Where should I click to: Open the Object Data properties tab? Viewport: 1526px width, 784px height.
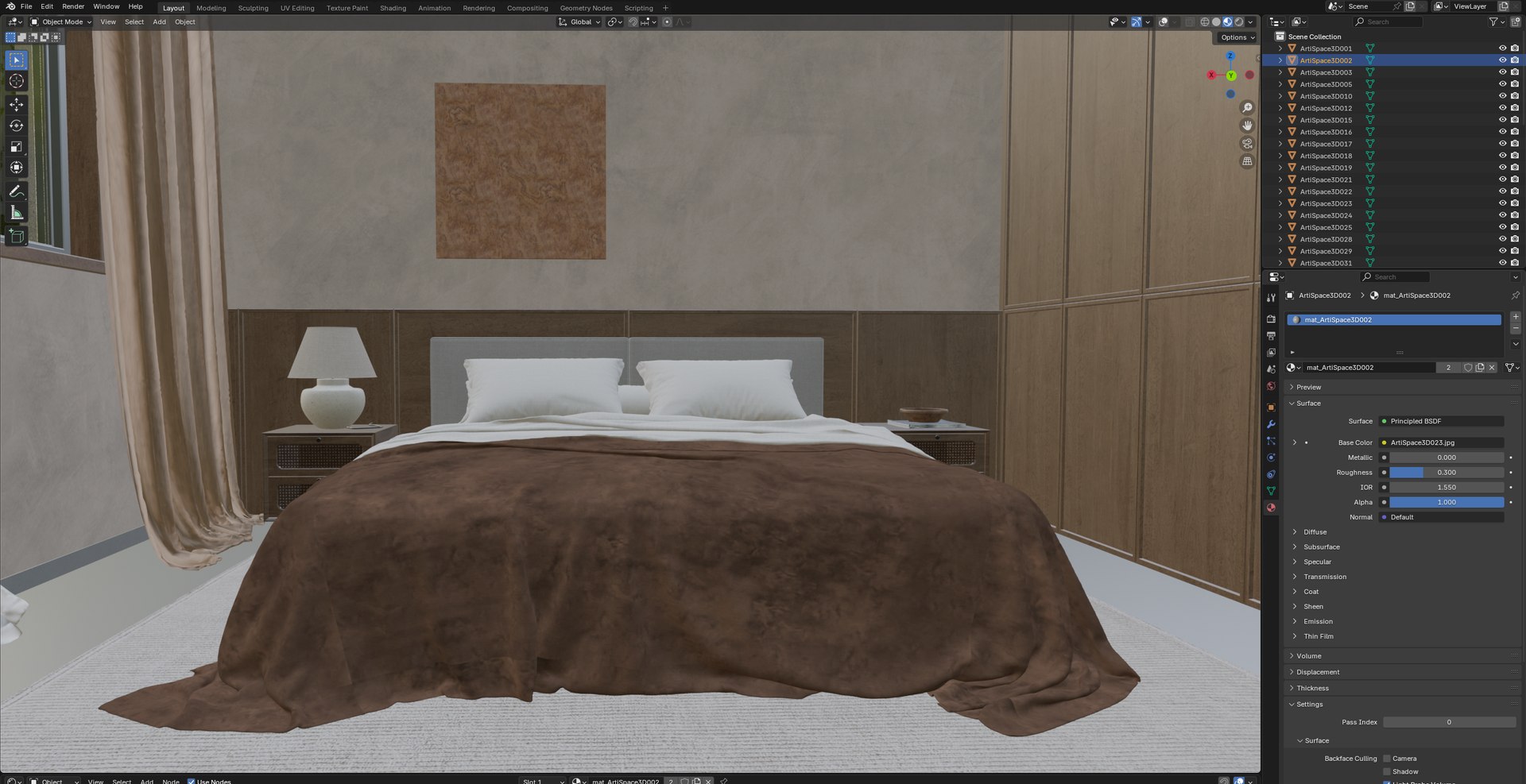[x=1271, y=491]
